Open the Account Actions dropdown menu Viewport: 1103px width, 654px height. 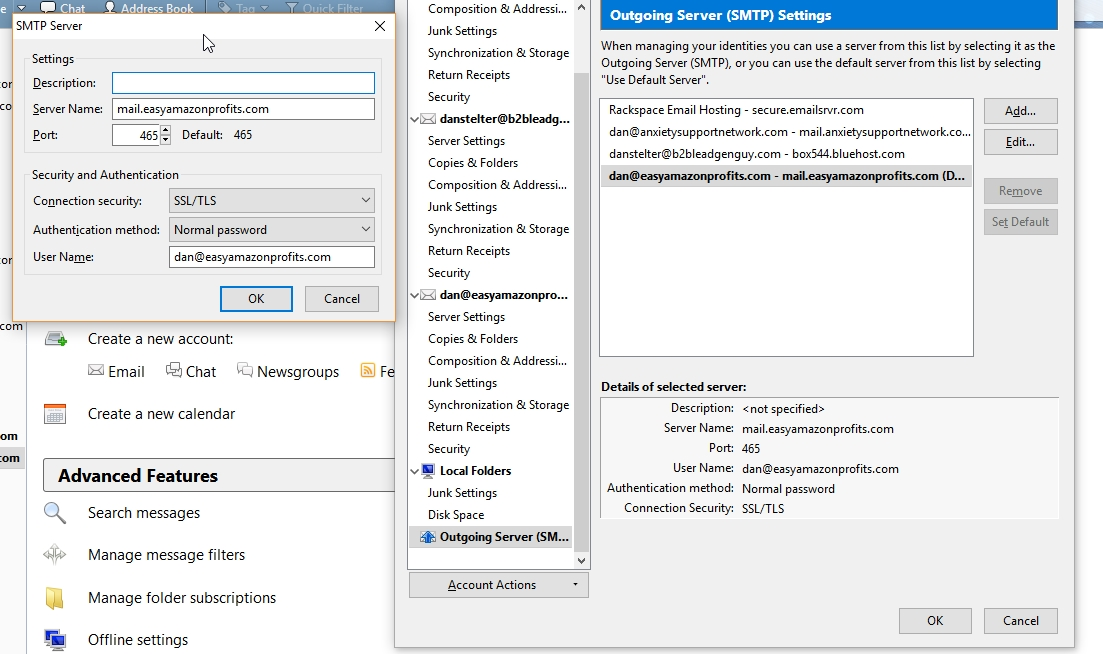[498, 585]
